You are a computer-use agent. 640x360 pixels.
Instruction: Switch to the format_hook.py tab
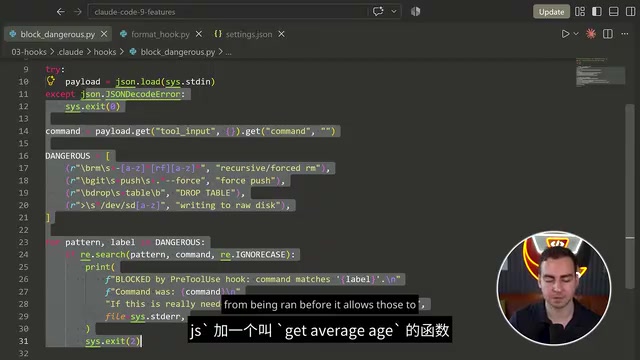pos(160,34)
